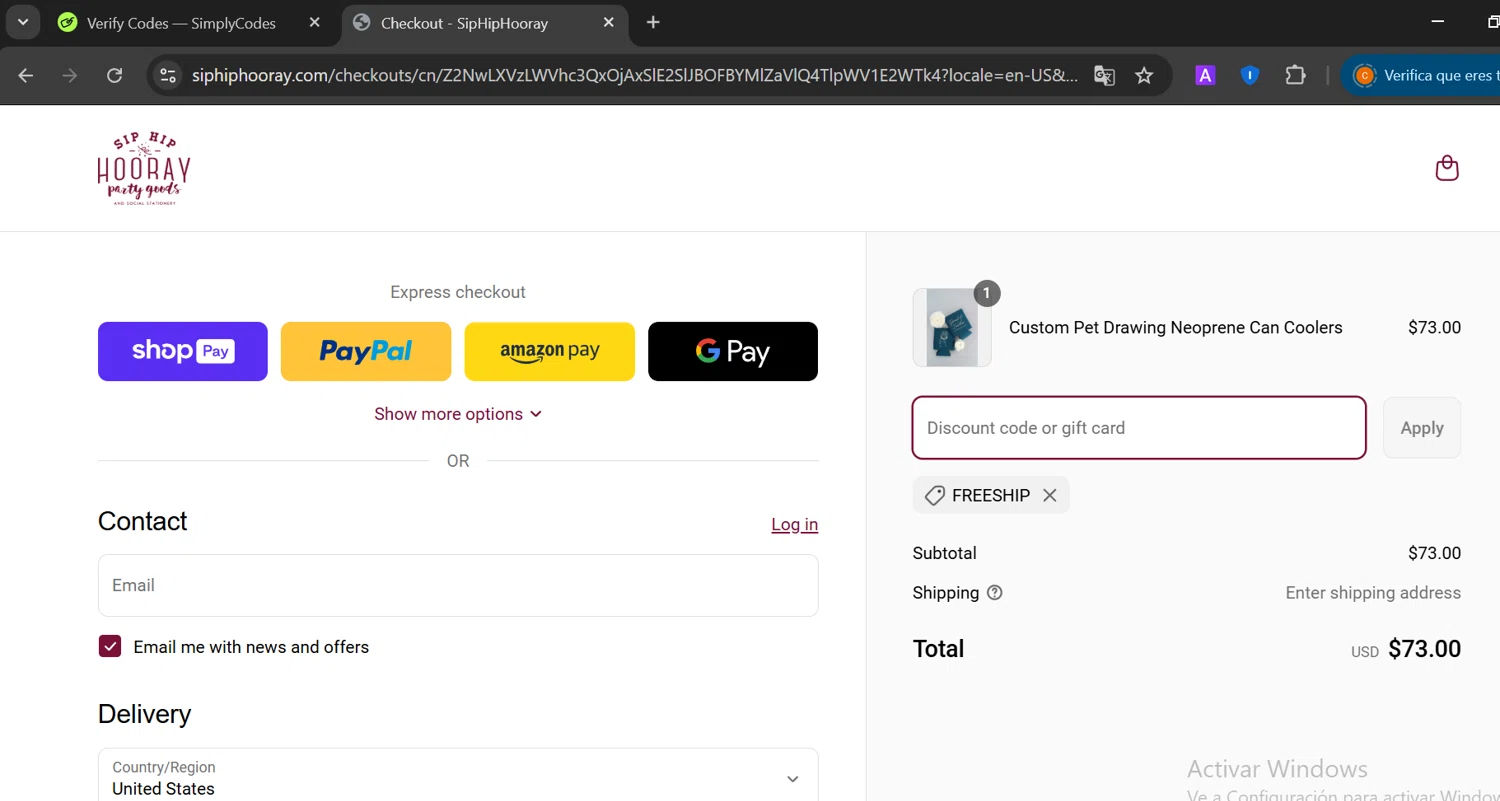Screen dimensions: 1500x801
Task: Click the Verifica que eres profile chip
Action: click(x=1420, y=75)
